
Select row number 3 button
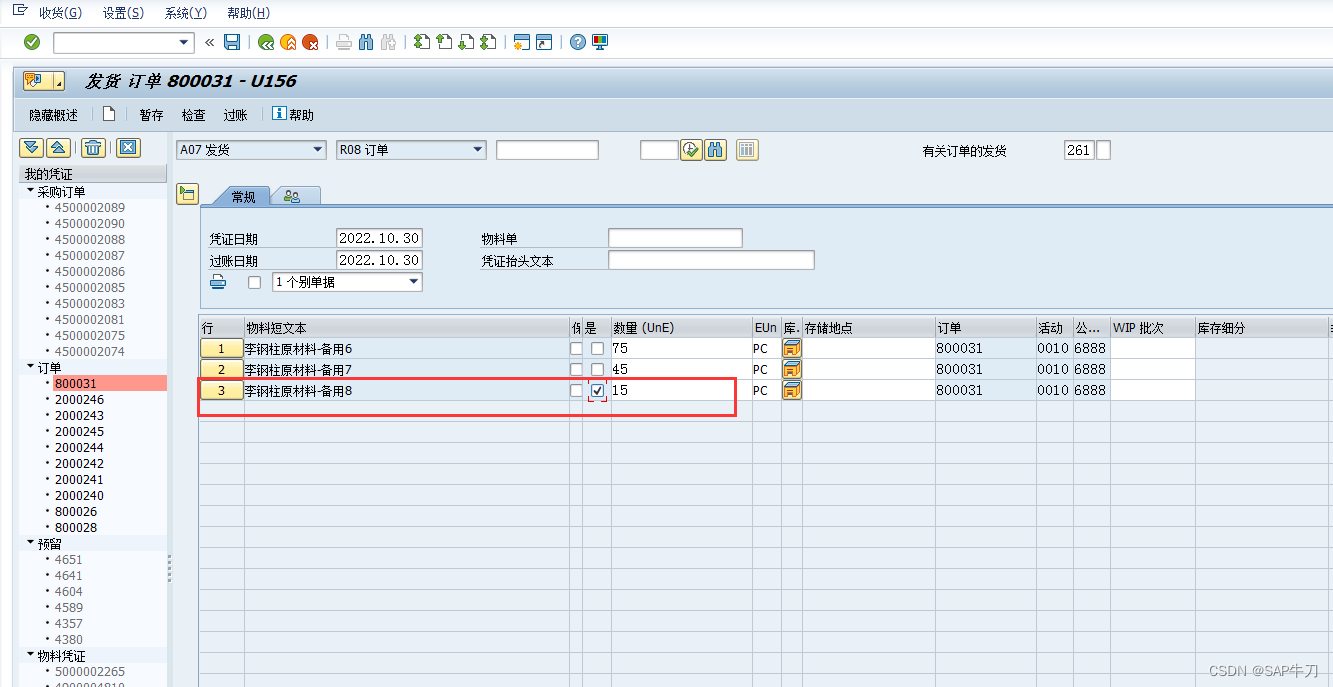[221, 391]
